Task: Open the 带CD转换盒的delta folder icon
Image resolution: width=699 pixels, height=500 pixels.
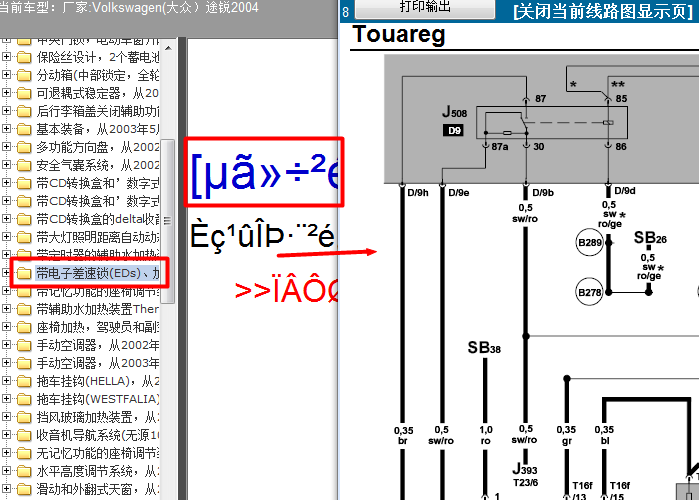Action: pos(24,219)
